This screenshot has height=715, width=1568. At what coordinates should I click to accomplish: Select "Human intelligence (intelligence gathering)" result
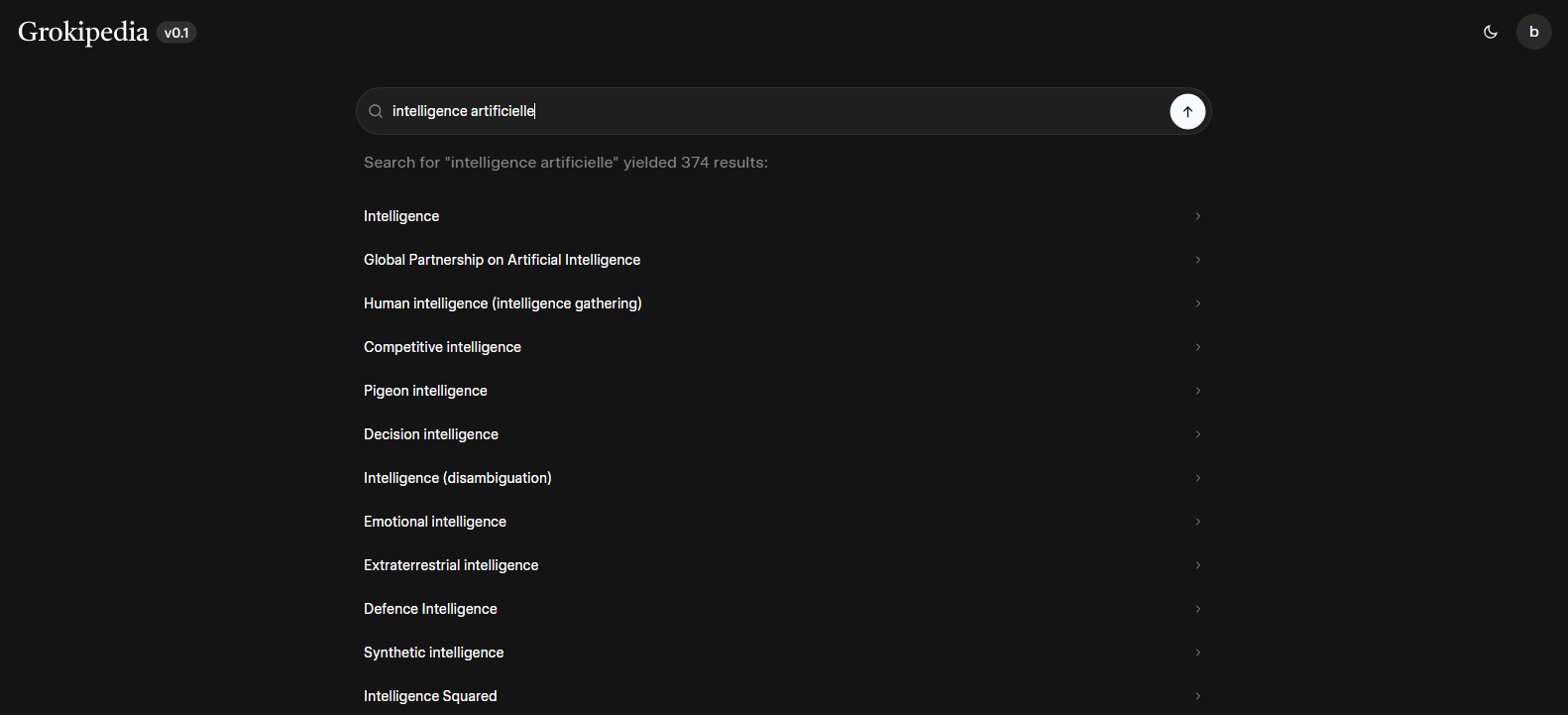point(503,303)
